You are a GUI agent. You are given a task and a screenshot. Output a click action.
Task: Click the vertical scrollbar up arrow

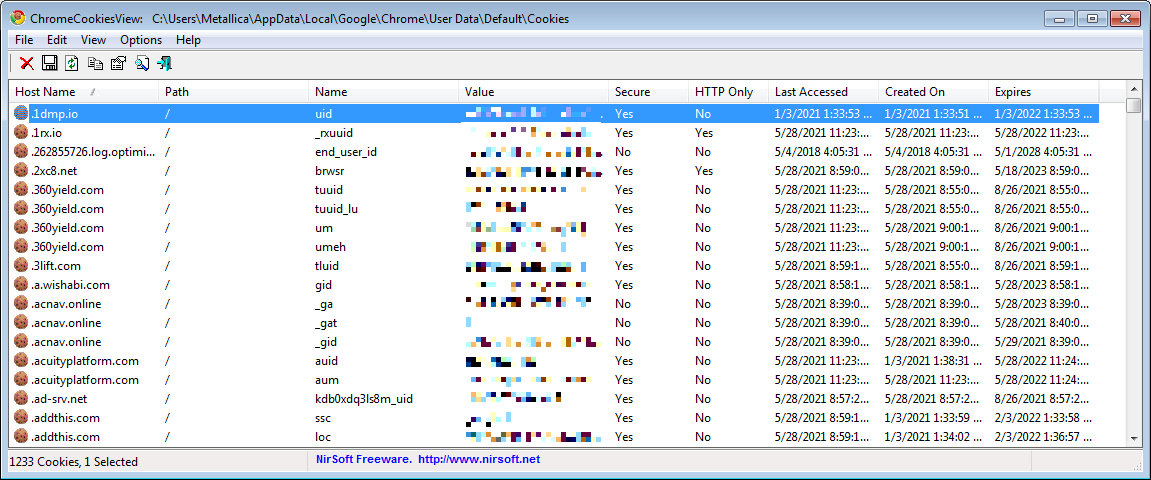pyautogui.click(x=1134, y=90)
